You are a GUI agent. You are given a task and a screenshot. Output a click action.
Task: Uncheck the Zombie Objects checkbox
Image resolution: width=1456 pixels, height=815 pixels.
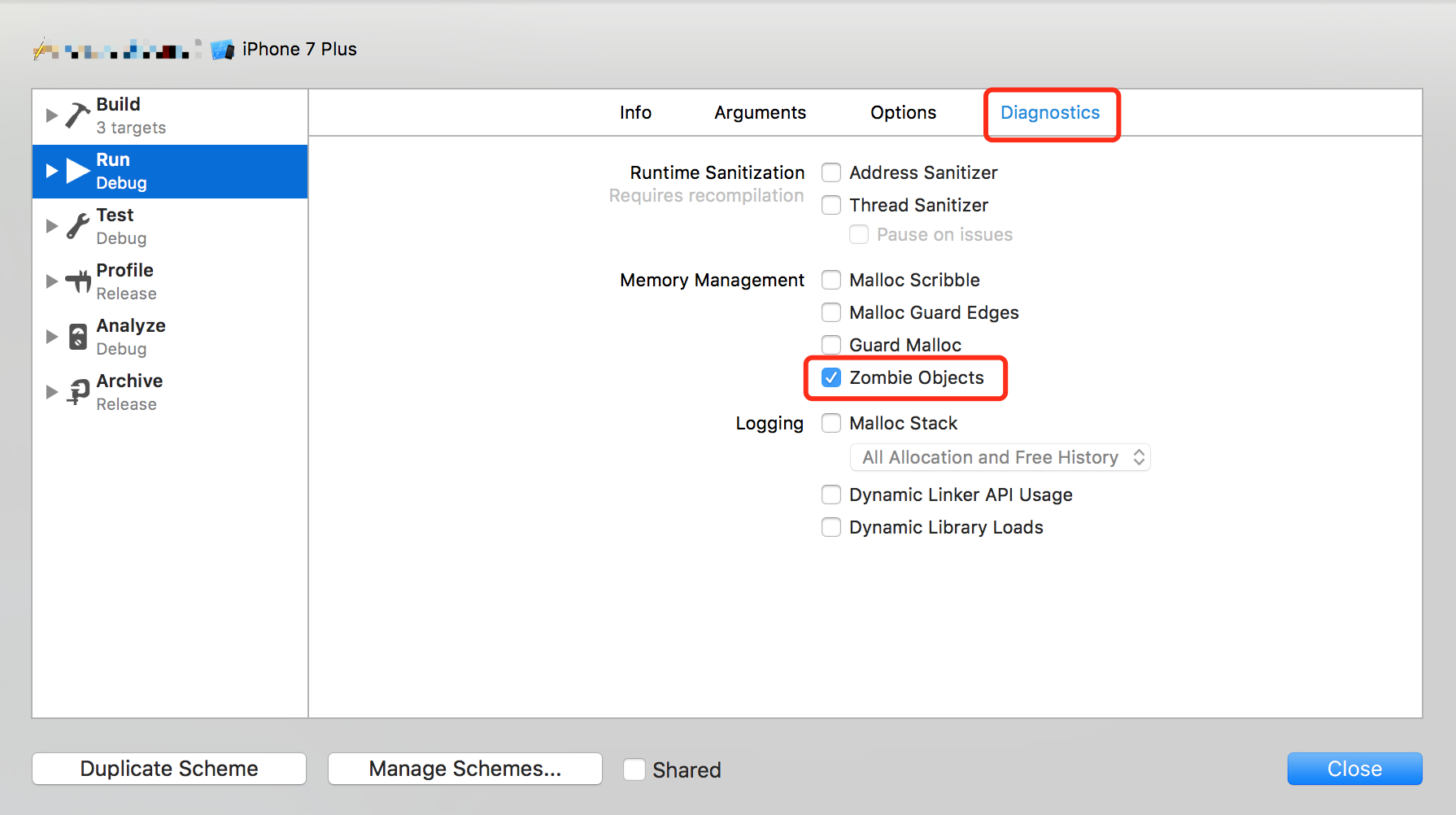(831, 377)
